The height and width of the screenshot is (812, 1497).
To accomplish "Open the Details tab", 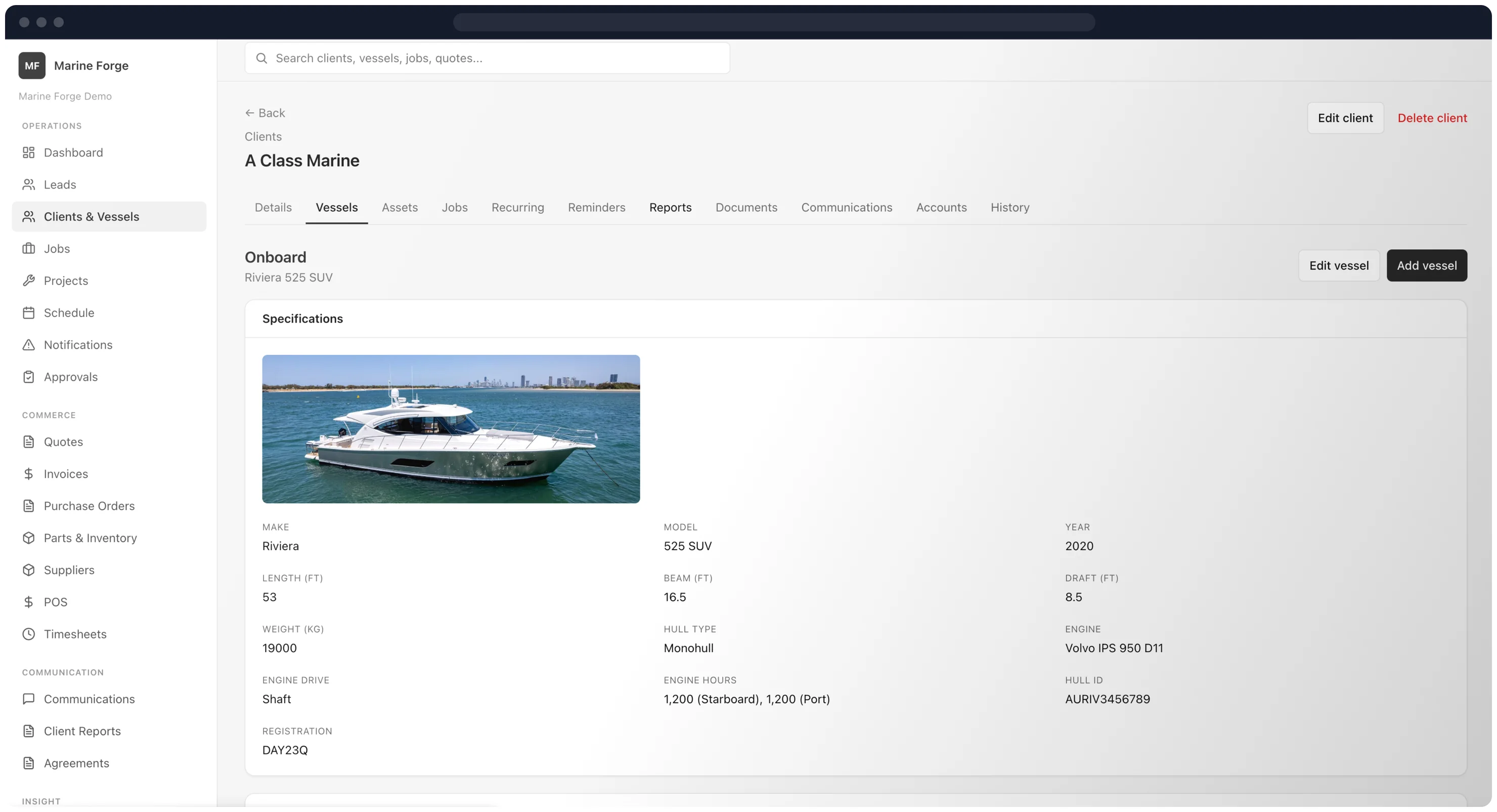I will click(x=273, y=207).
